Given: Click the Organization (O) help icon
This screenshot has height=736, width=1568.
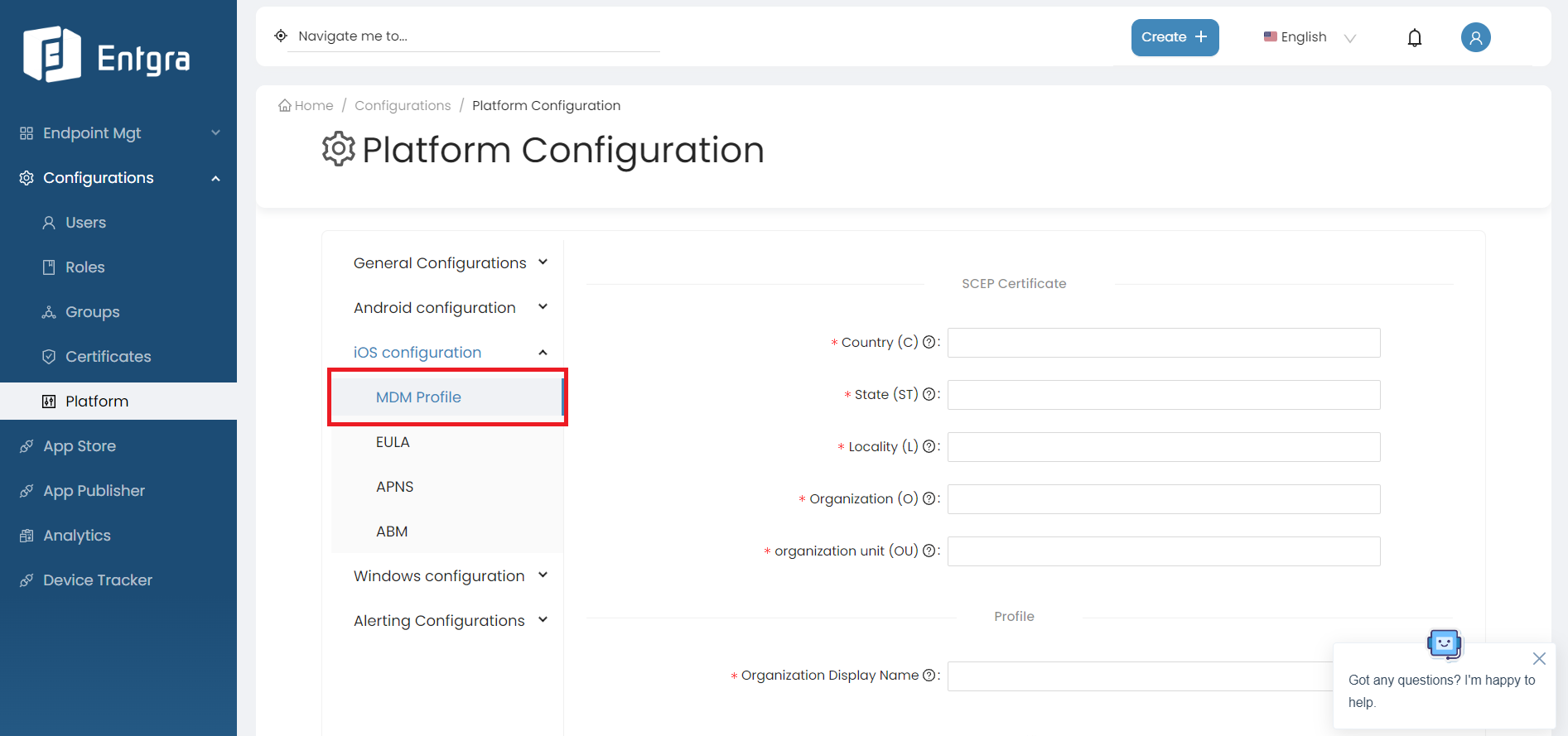Looking at the screenshot, I should 929,498.
